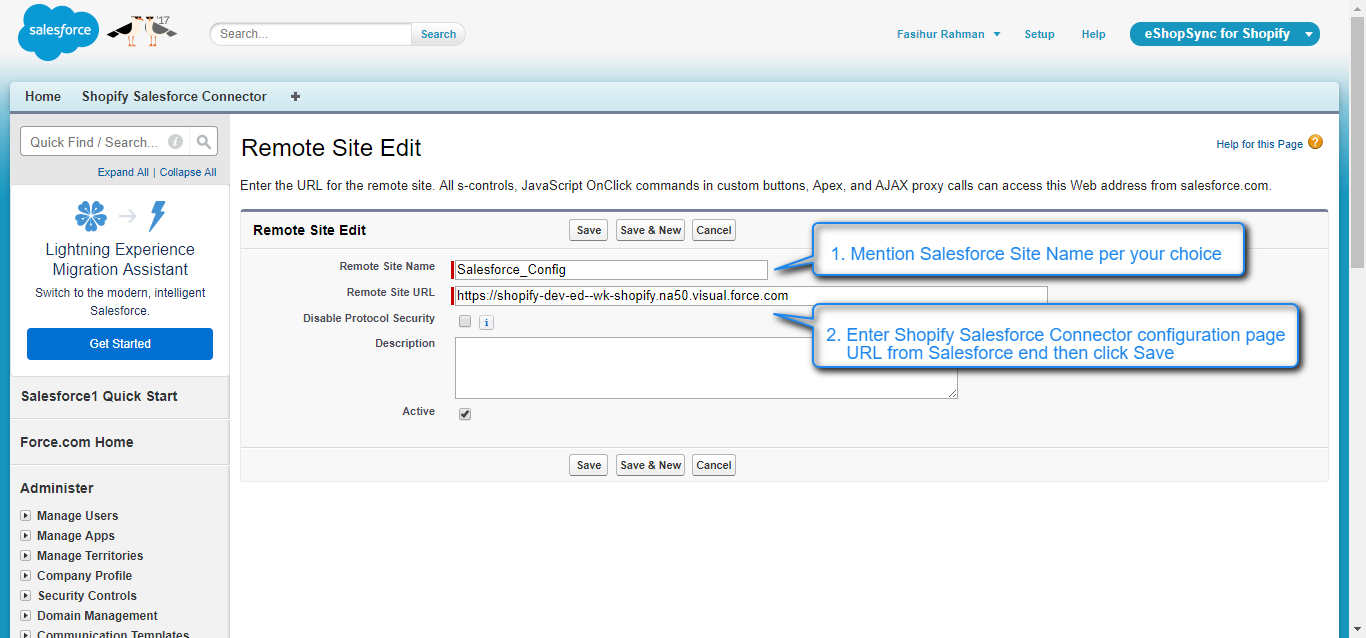Open the Setup link

point(1039,34)
